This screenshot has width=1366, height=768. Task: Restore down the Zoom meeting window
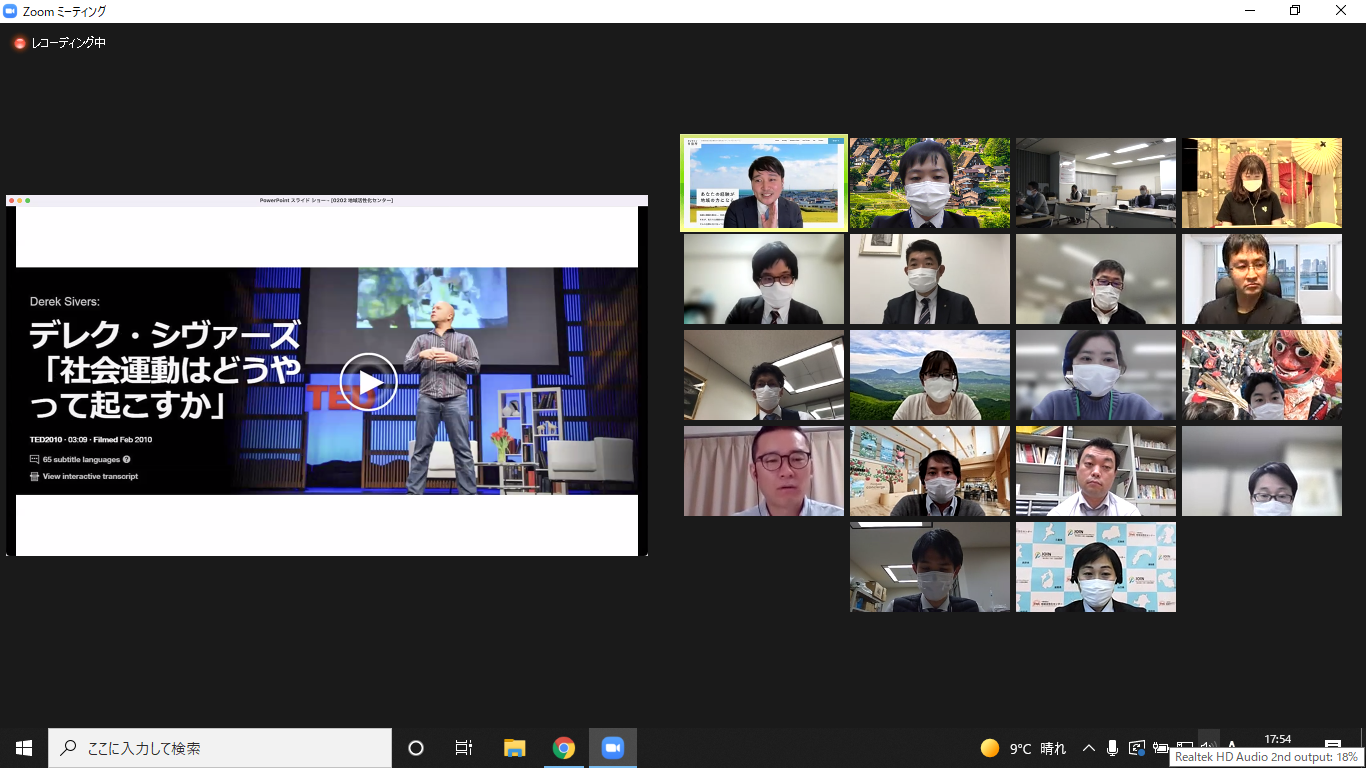point(1295,11)
